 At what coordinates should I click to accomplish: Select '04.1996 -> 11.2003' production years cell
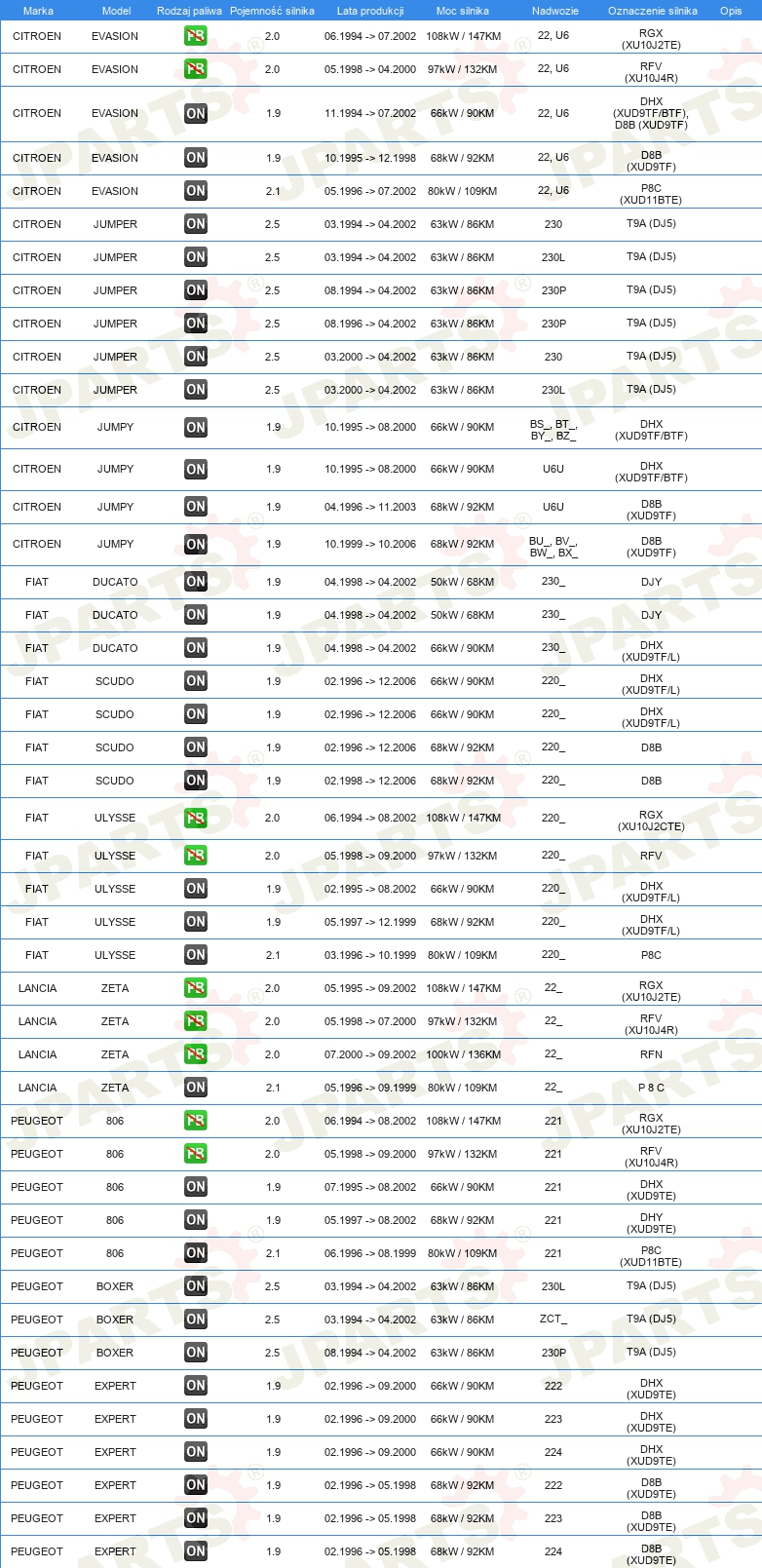click(x=370, y=507)
